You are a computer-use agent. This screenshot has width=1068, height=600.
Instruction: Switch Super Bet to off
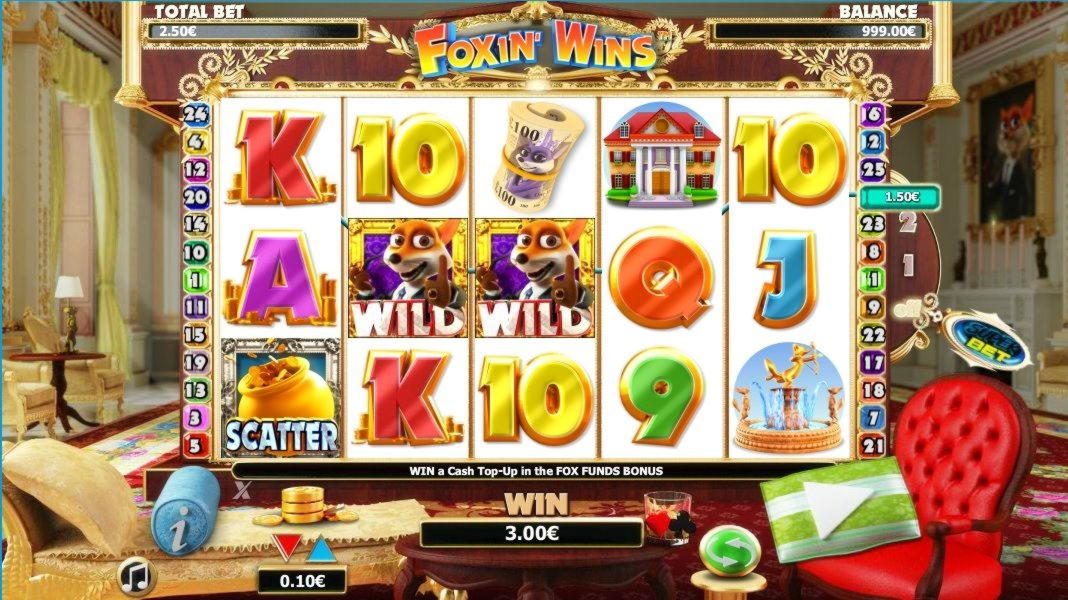907,309
